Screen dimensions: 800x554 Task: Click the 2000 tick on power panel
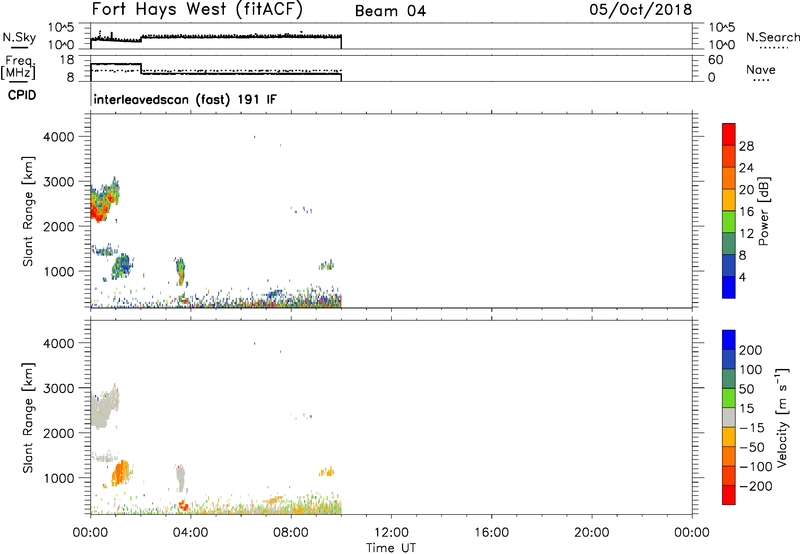click(x=59, y=226)
